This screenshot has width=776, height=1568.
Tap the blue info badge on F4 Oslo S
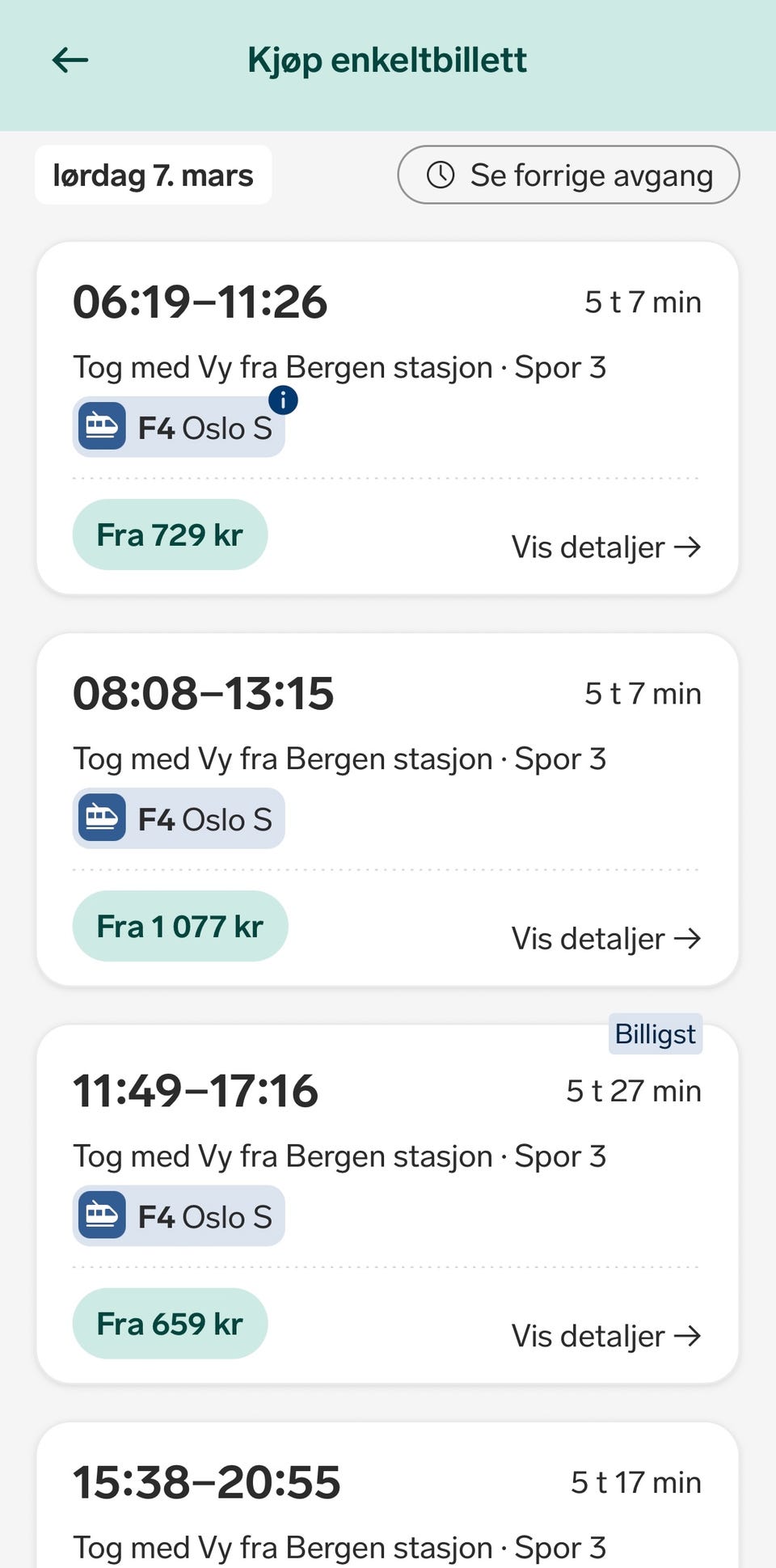283,399
